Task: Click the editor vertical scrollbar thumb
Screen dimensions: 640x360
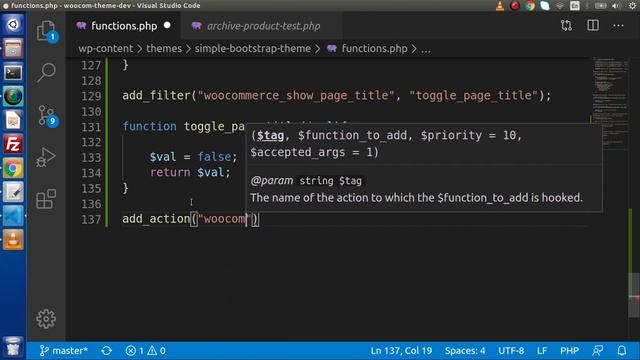Action: point(633,294)
